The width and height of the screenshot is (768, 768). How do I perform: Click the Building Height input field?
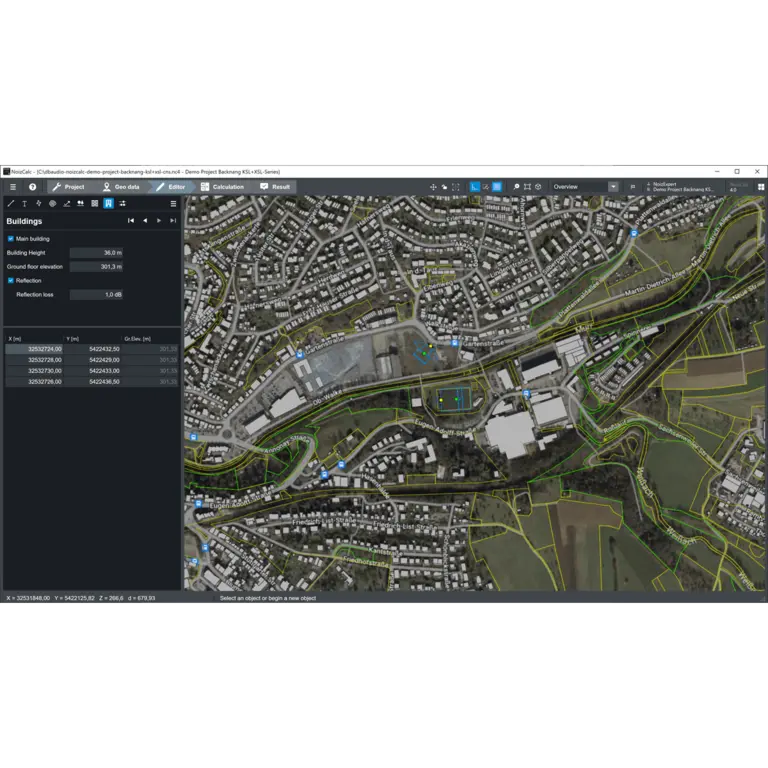pyautogui.click(x=96, y=253)
